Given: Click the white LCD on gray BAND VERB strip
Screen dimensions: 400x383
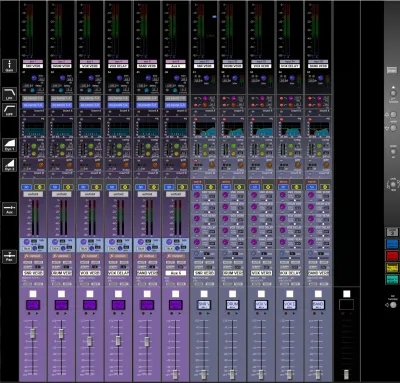Looking at the screenshot, I should 318,305.
